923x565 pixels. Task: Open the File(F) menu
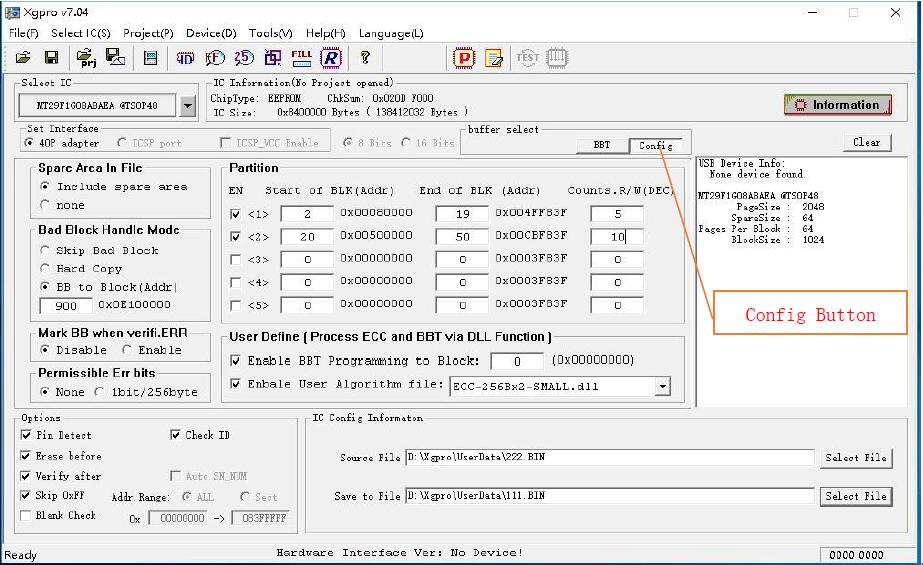(x=24, y=33)
